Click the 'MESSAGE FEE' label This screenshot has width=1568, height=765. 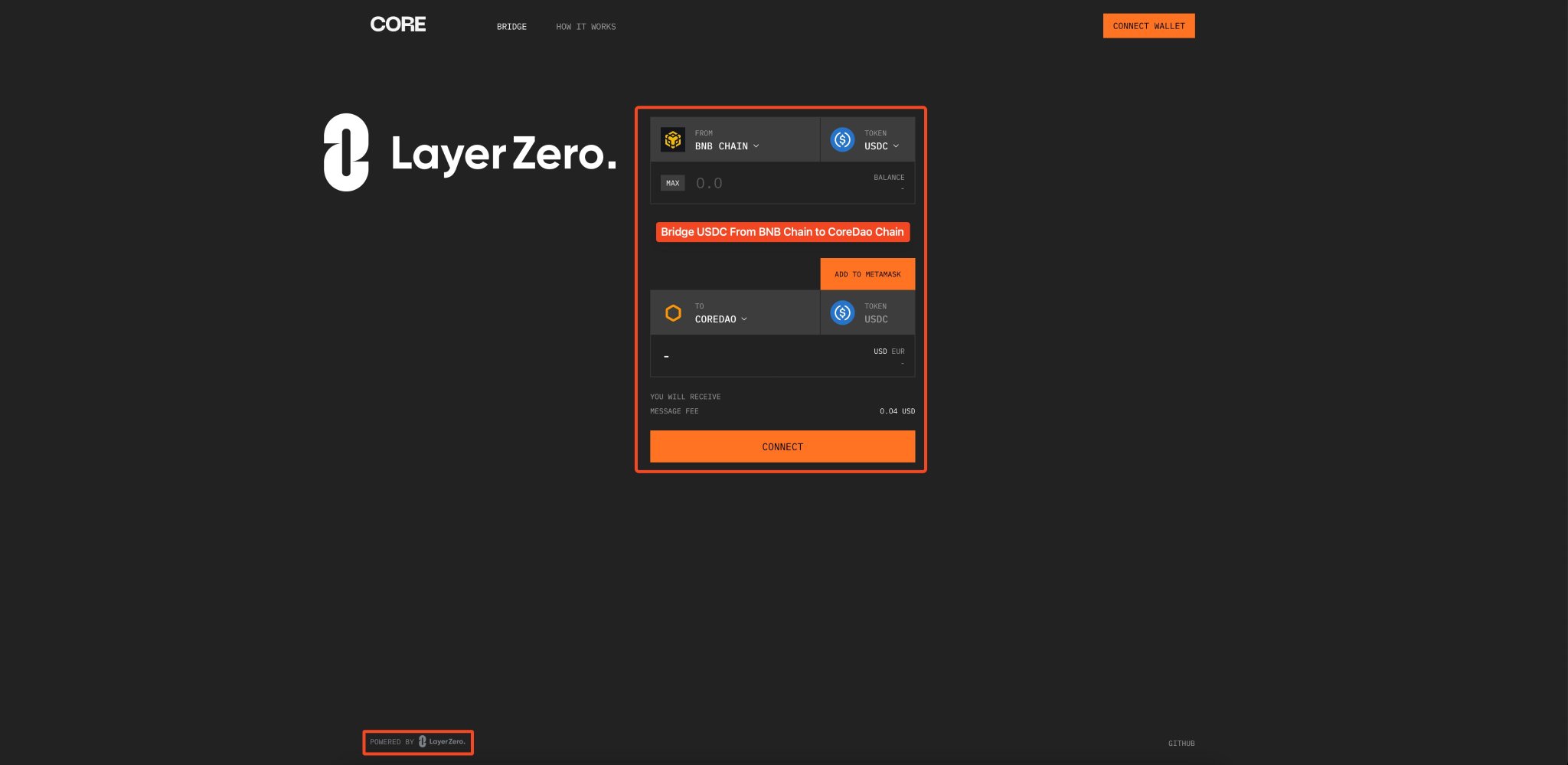point(675,411)
